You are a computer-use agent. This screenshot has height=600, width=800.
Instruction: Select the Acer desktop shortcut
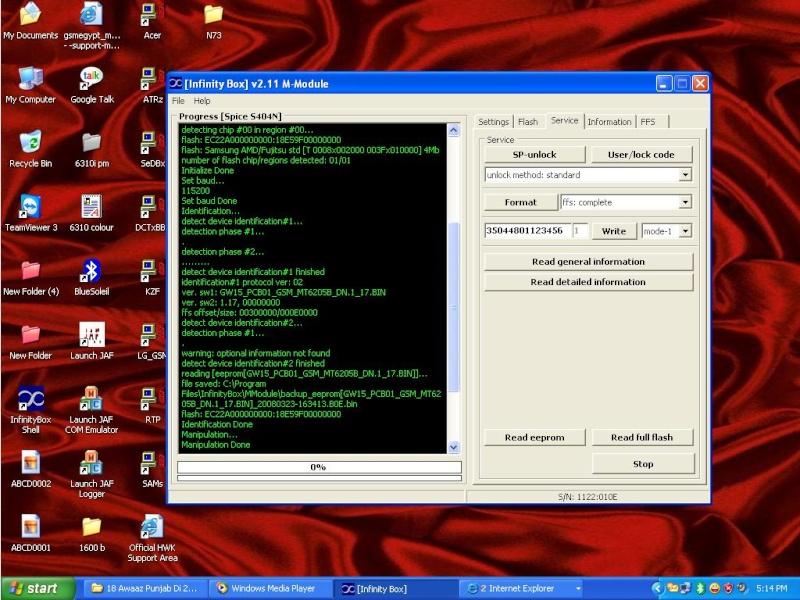click(152, 20)
